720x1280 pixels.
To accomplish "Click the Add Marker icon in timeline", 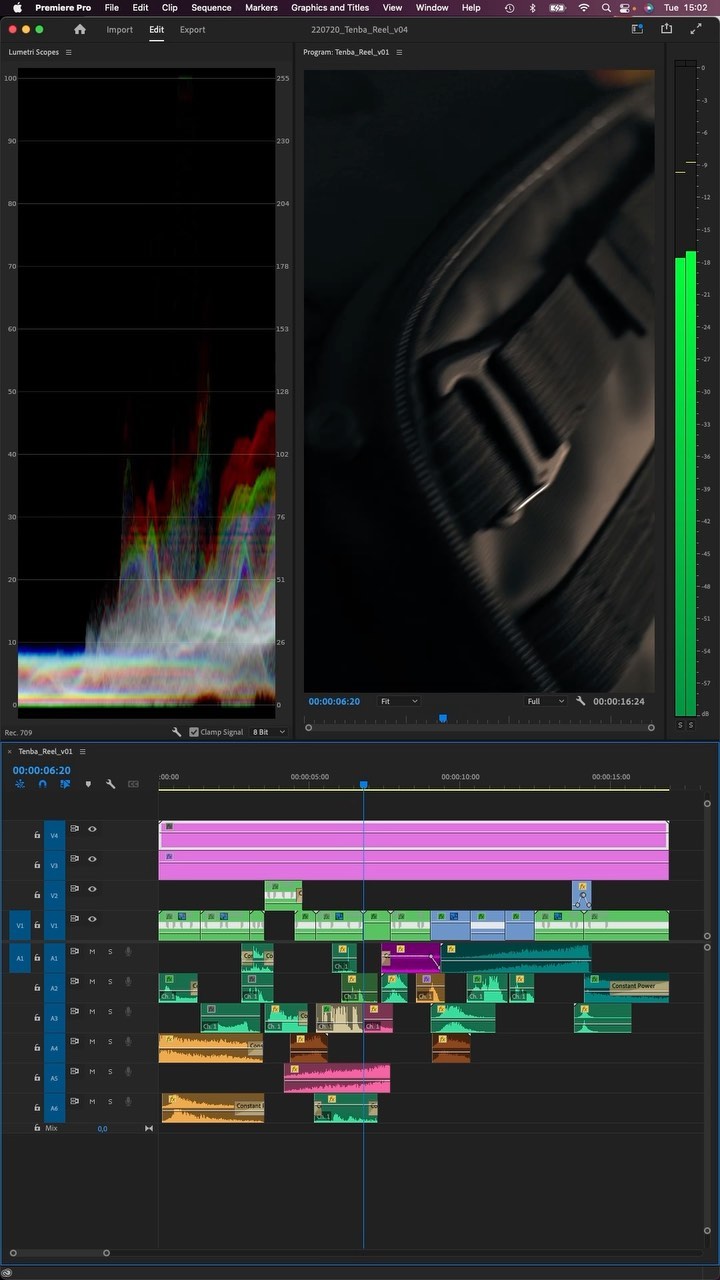I will click(88, 784).
